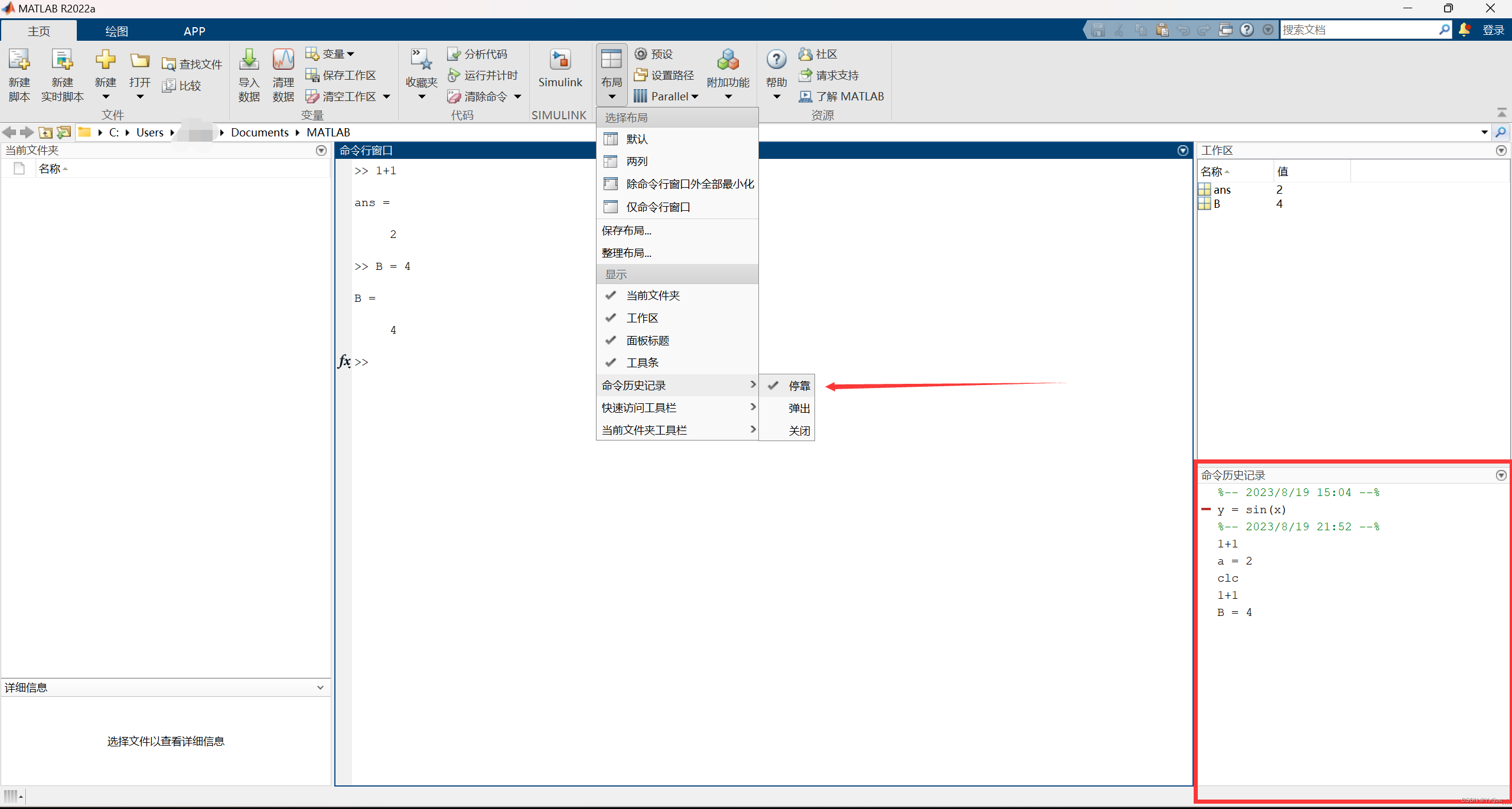
Task: Click browse for folder icon
Action: click(64, 132)
